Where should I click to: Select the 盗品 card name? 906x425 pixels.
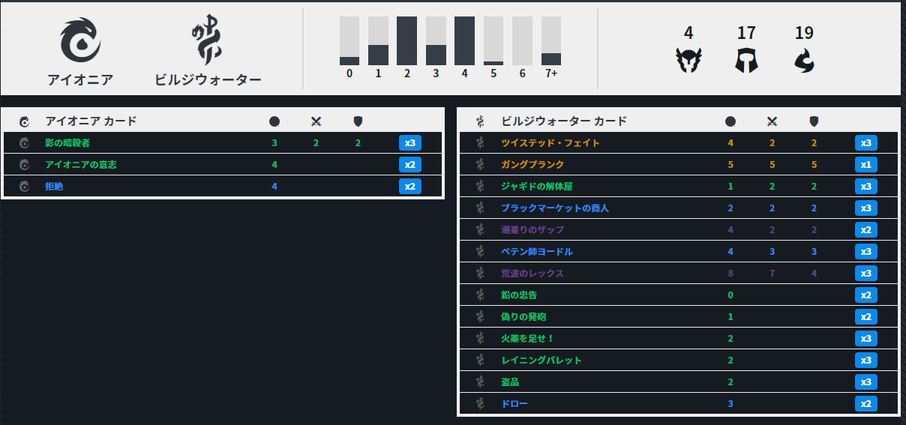point(510,382)
